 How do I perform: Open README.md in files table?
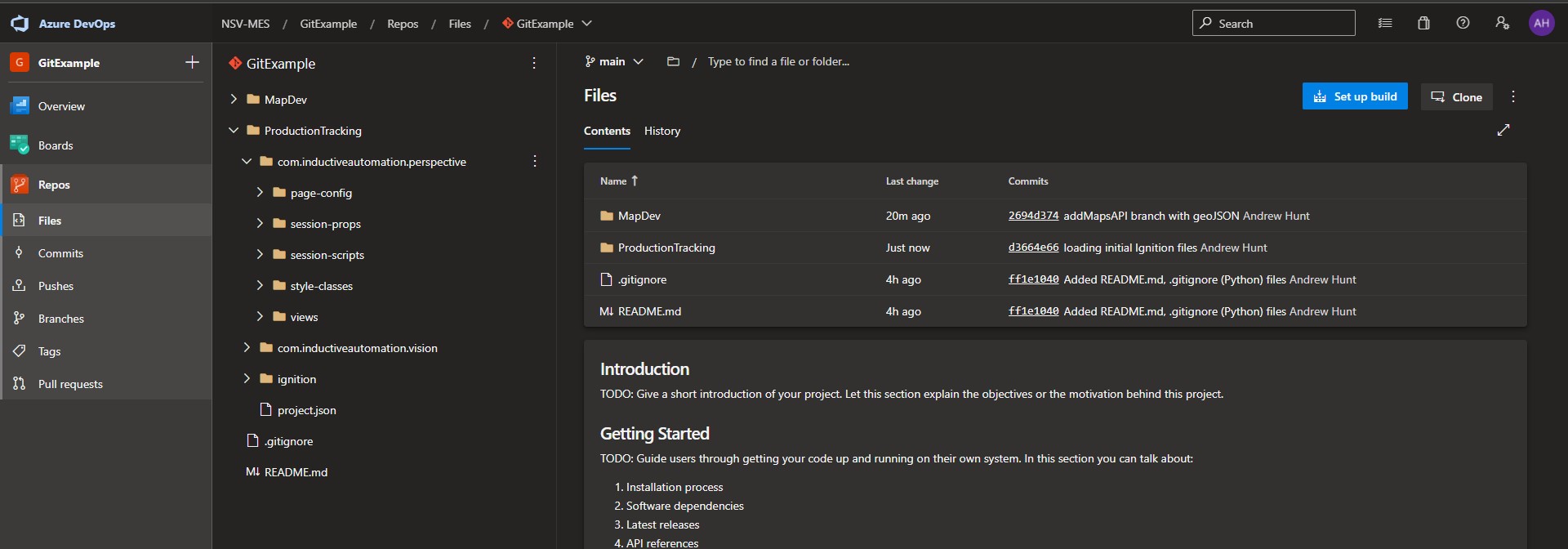[x=649, y=311]
